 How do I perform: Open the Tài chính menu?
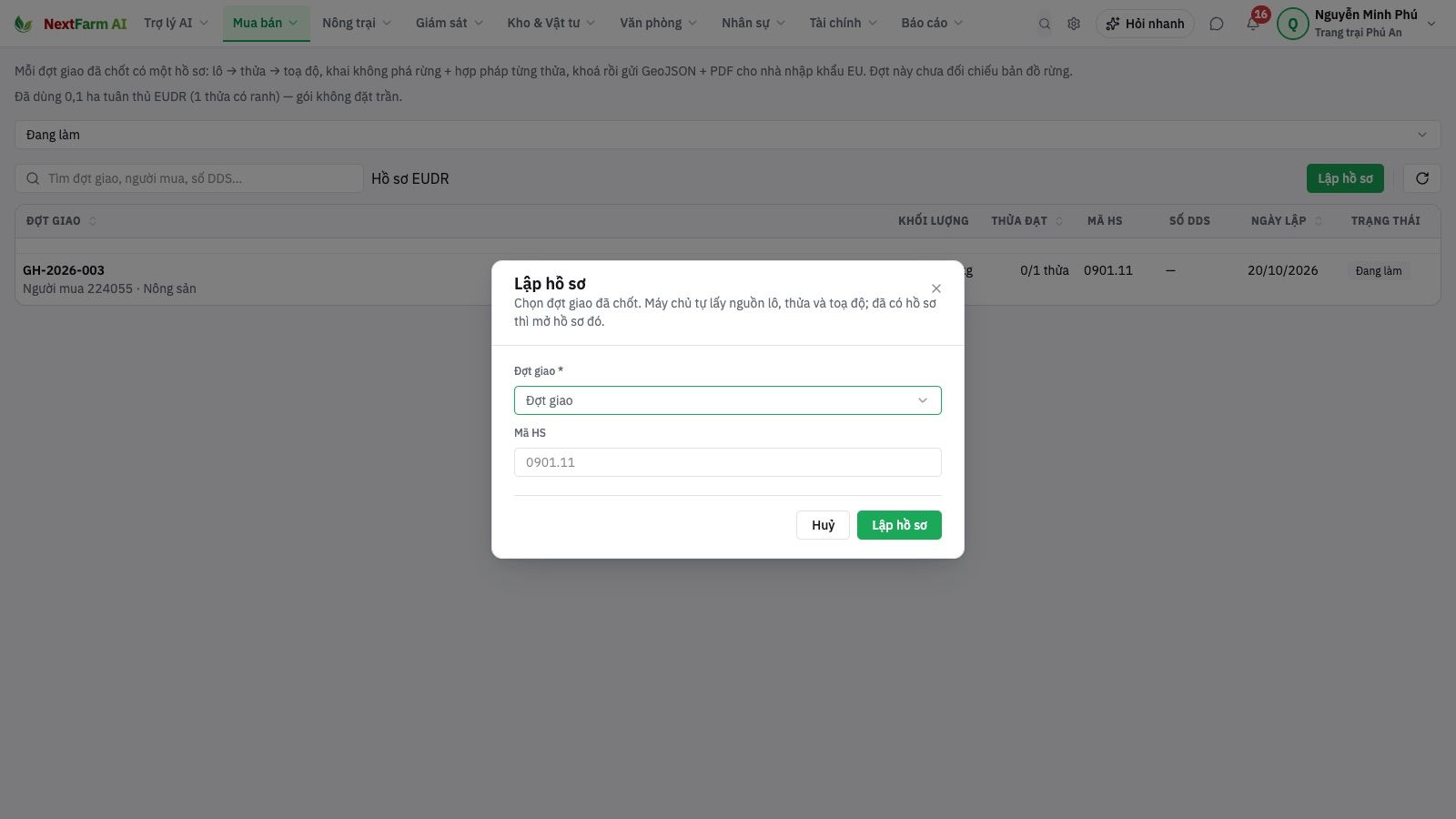coord(844,23)
